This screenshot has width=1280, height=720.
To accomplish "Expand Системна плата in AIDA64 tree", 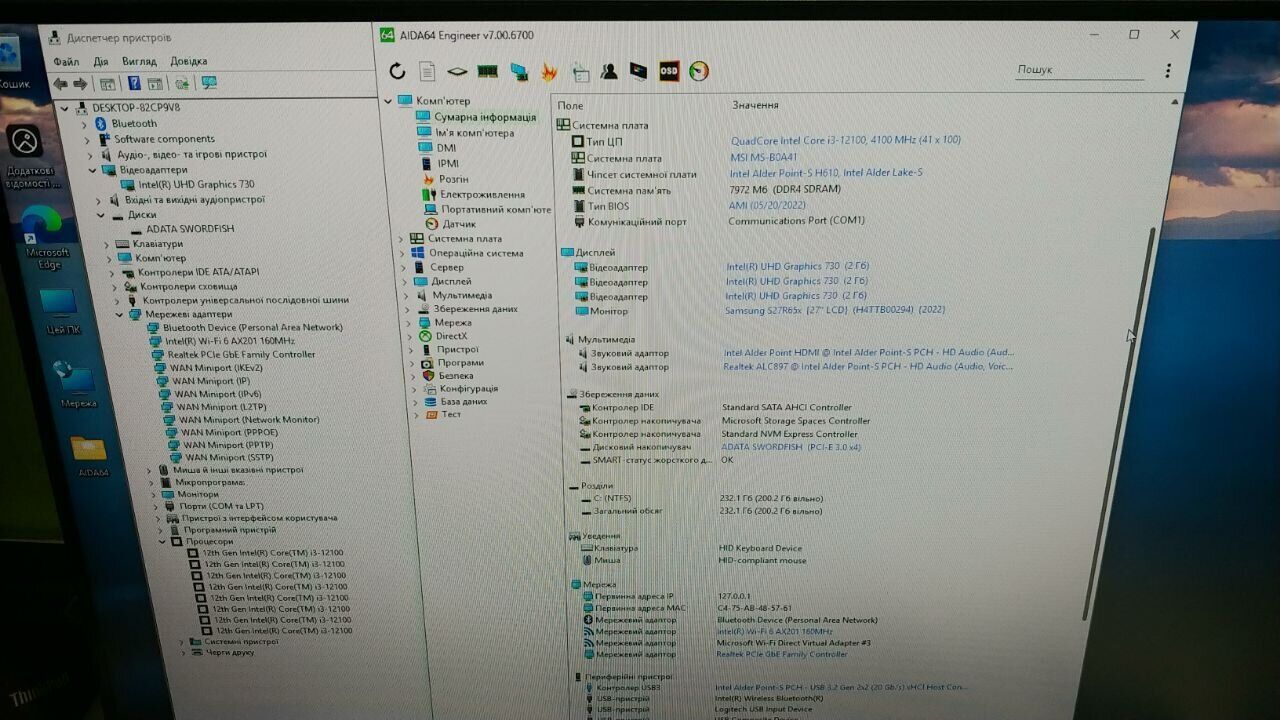I will click(x=401, y=239).
